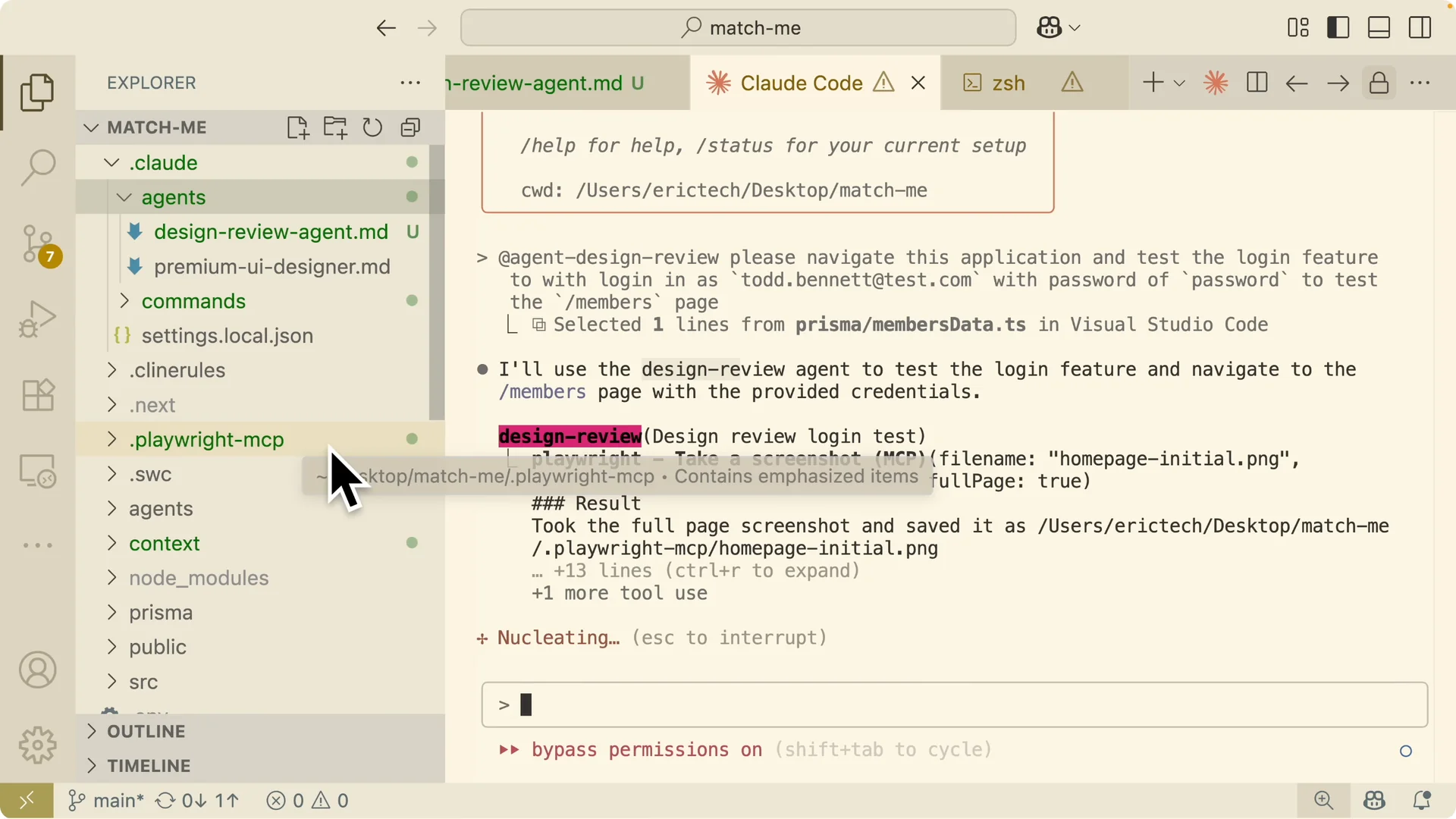Show additional activity bar views ellipsis
The image size is (1456, 819).
37,545
